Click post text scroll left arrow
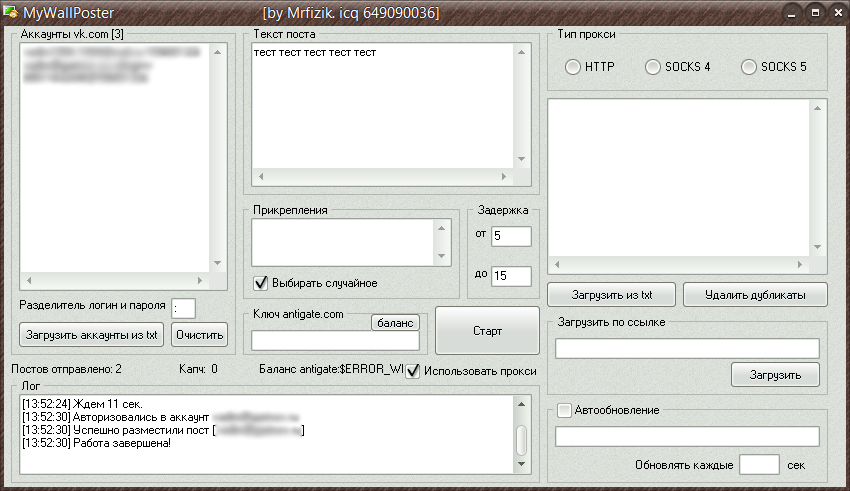 click(x=261, y=176)
